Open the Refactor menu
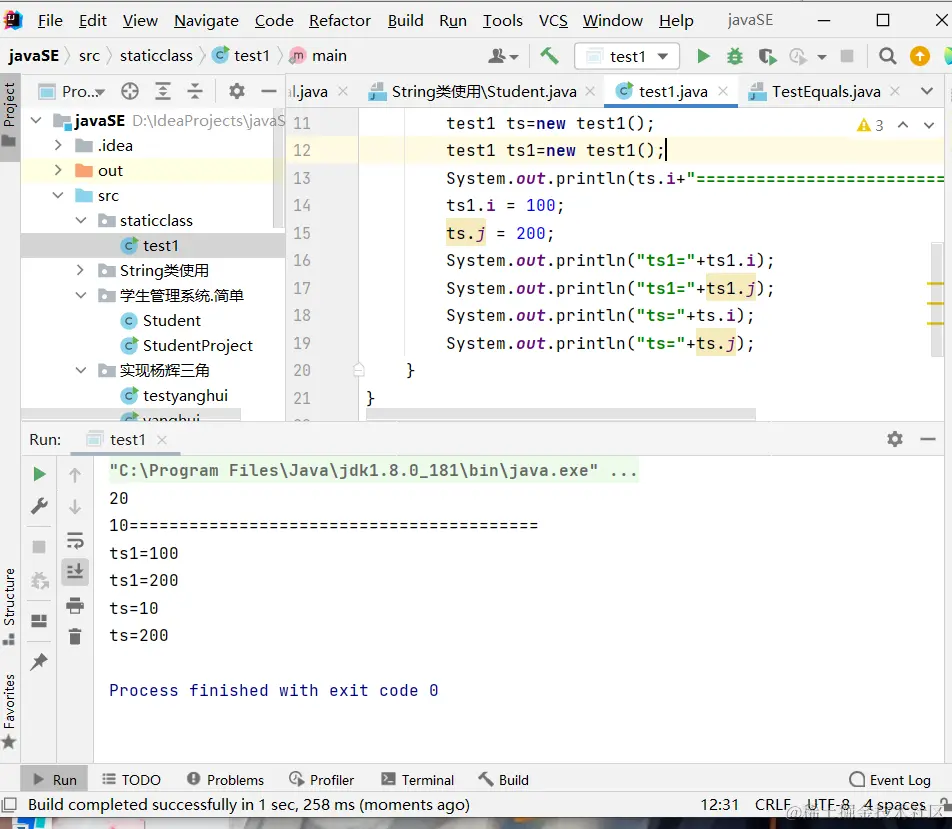 click(x=340, y=20)
